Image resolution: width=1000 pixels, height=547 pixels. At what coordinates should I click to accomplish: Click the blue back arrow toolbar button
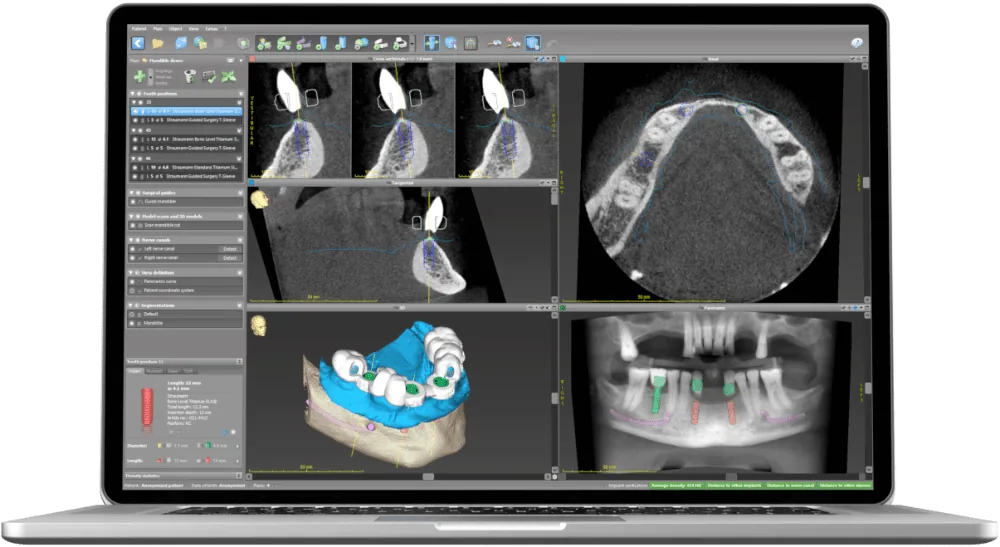coord(138,43)
